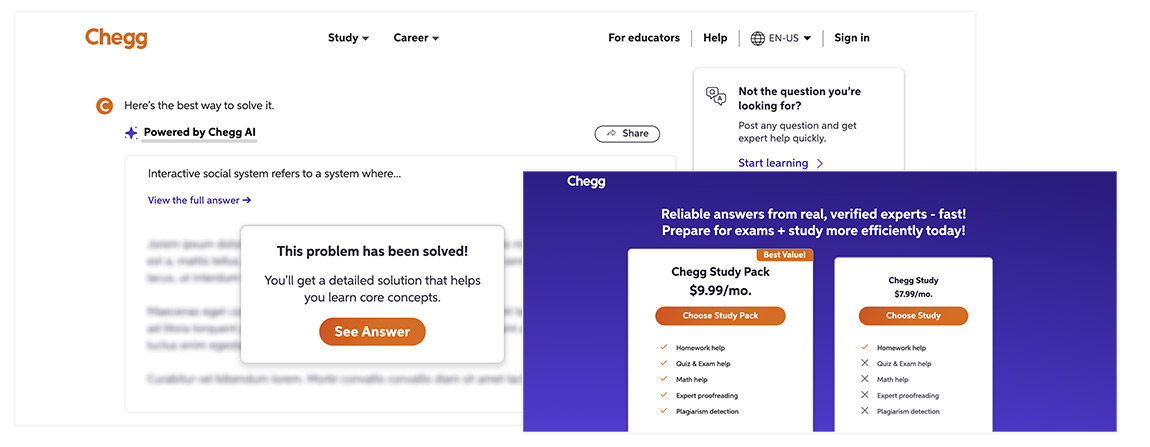Expand the Career dropdown menu
The width and height of the screenshot is (1150, 447).
point(416,38)
